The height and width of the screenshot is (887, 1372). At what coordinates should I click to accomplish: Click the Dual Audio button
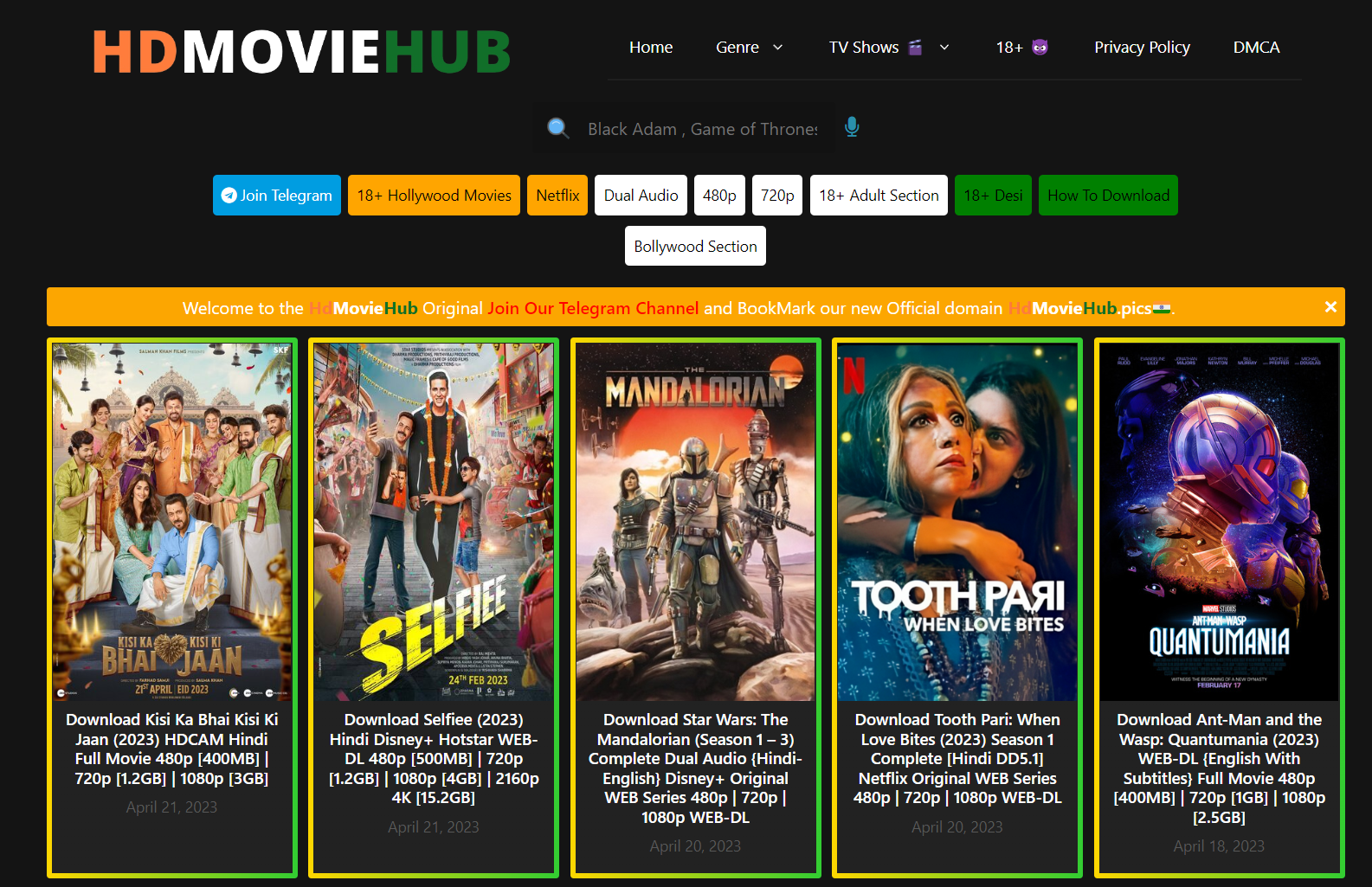[641, 196]
